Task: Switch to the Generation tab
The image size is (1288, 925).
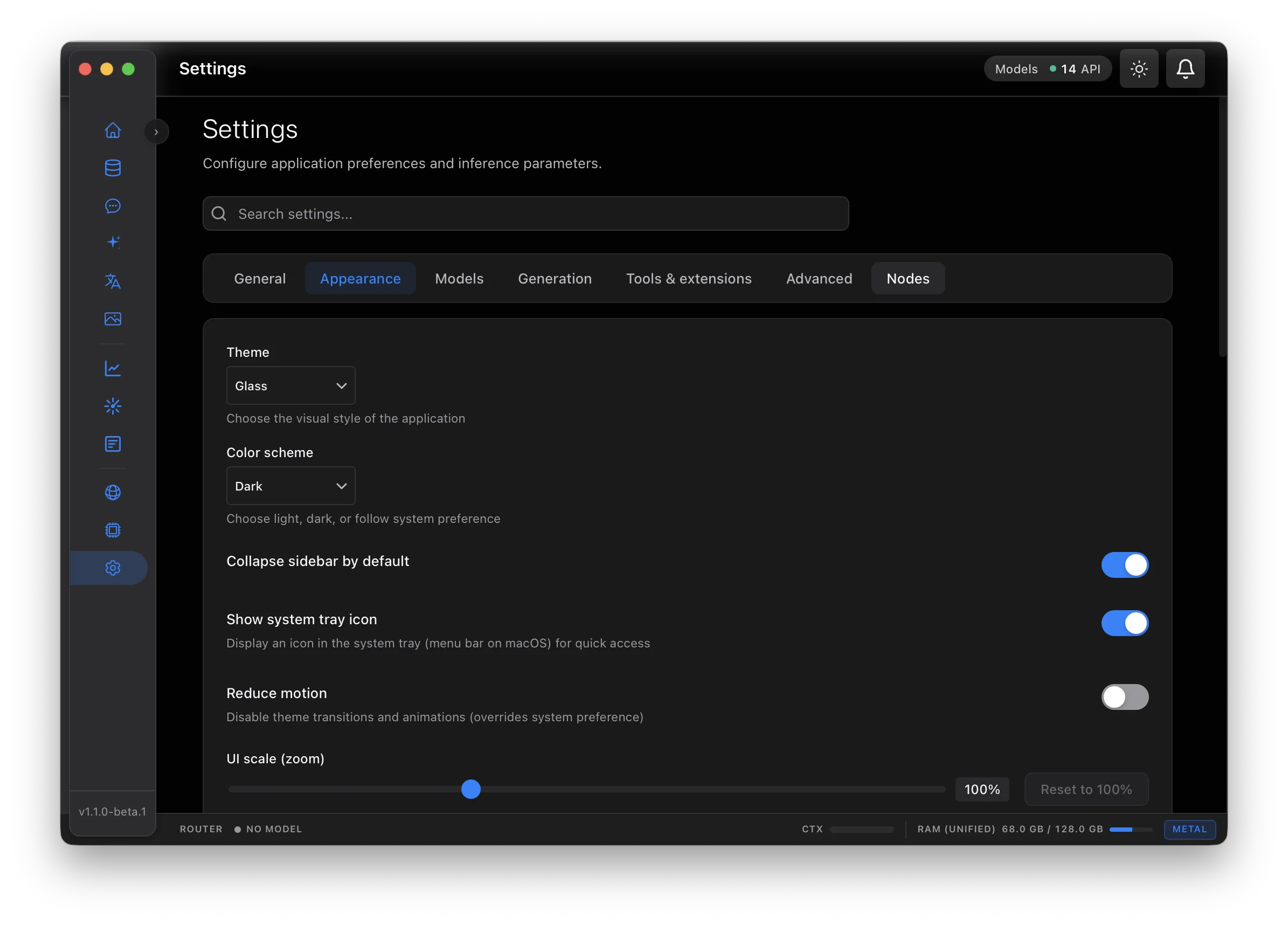Action: 555,278
